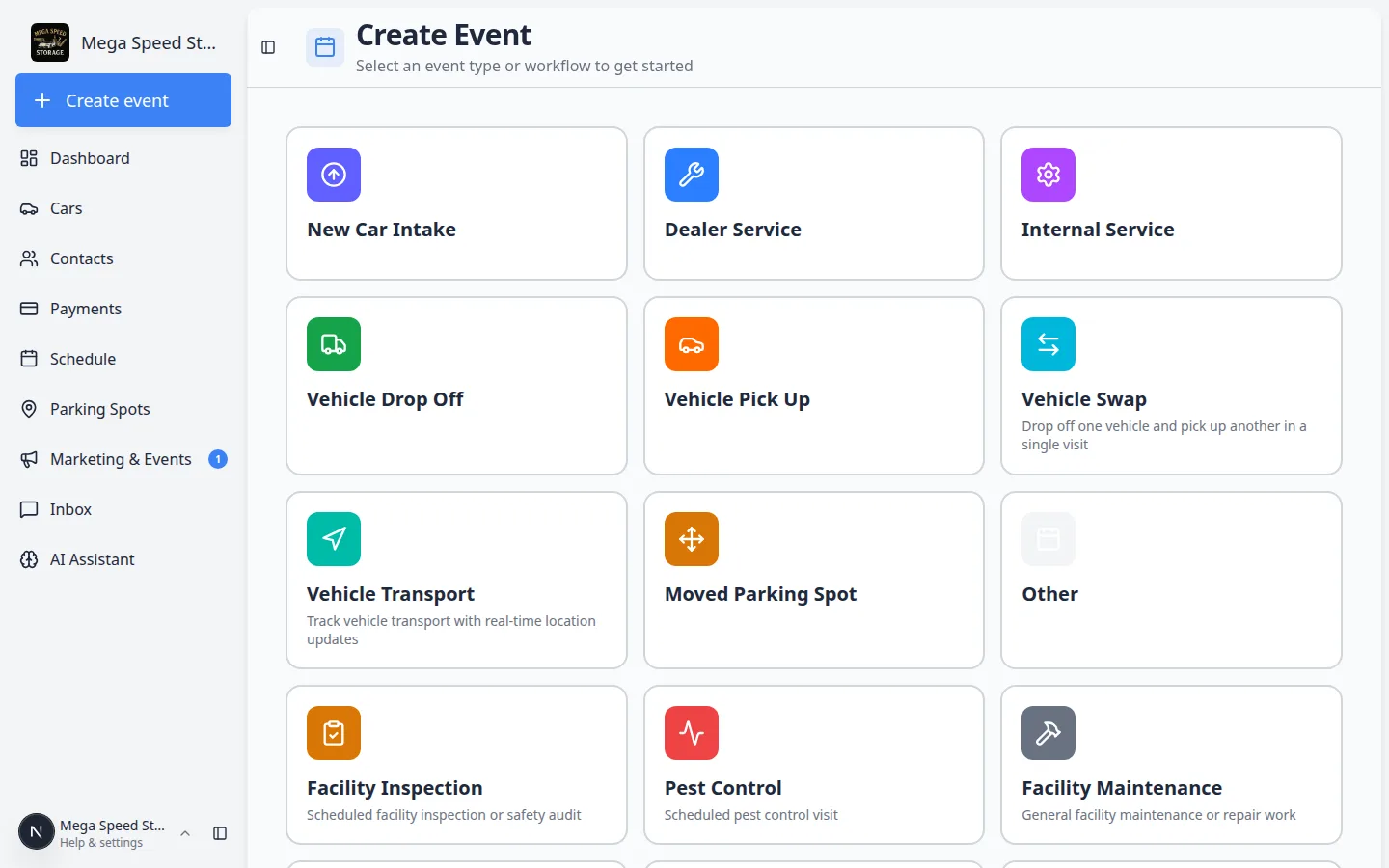
Task: Click the blue Create event button
Action: click(123, 100)
